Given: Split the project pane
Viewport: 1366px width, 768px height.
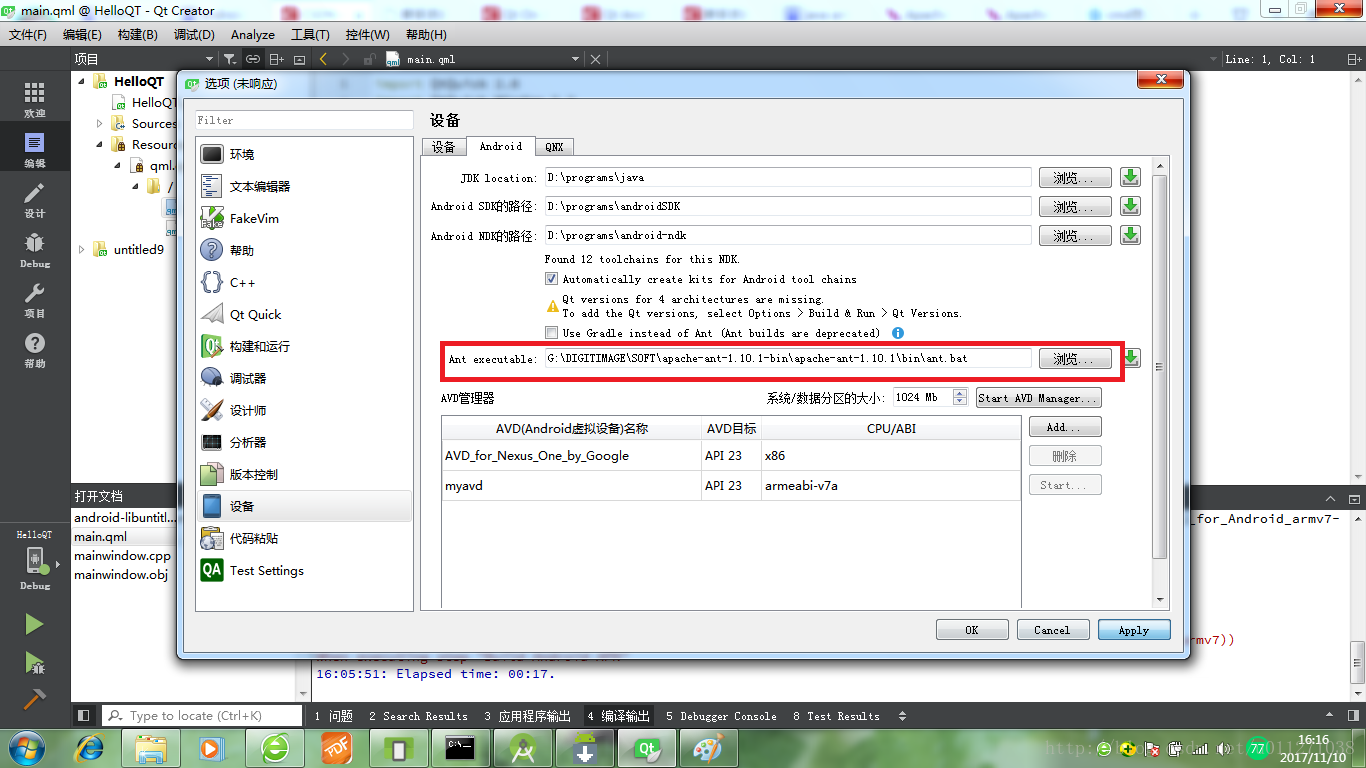Looking at the screenshot, I should pos(277,59).
